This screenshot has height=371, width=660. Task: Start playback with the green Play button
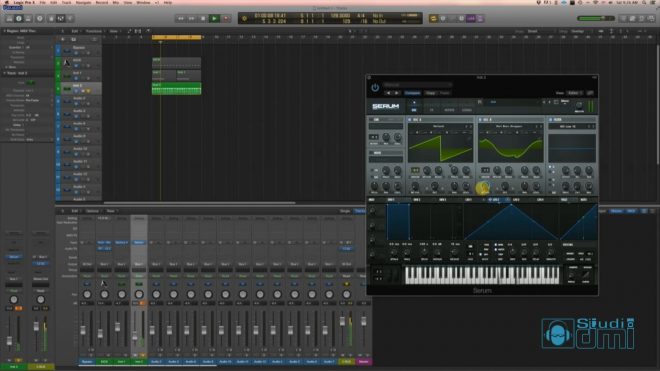214,19
